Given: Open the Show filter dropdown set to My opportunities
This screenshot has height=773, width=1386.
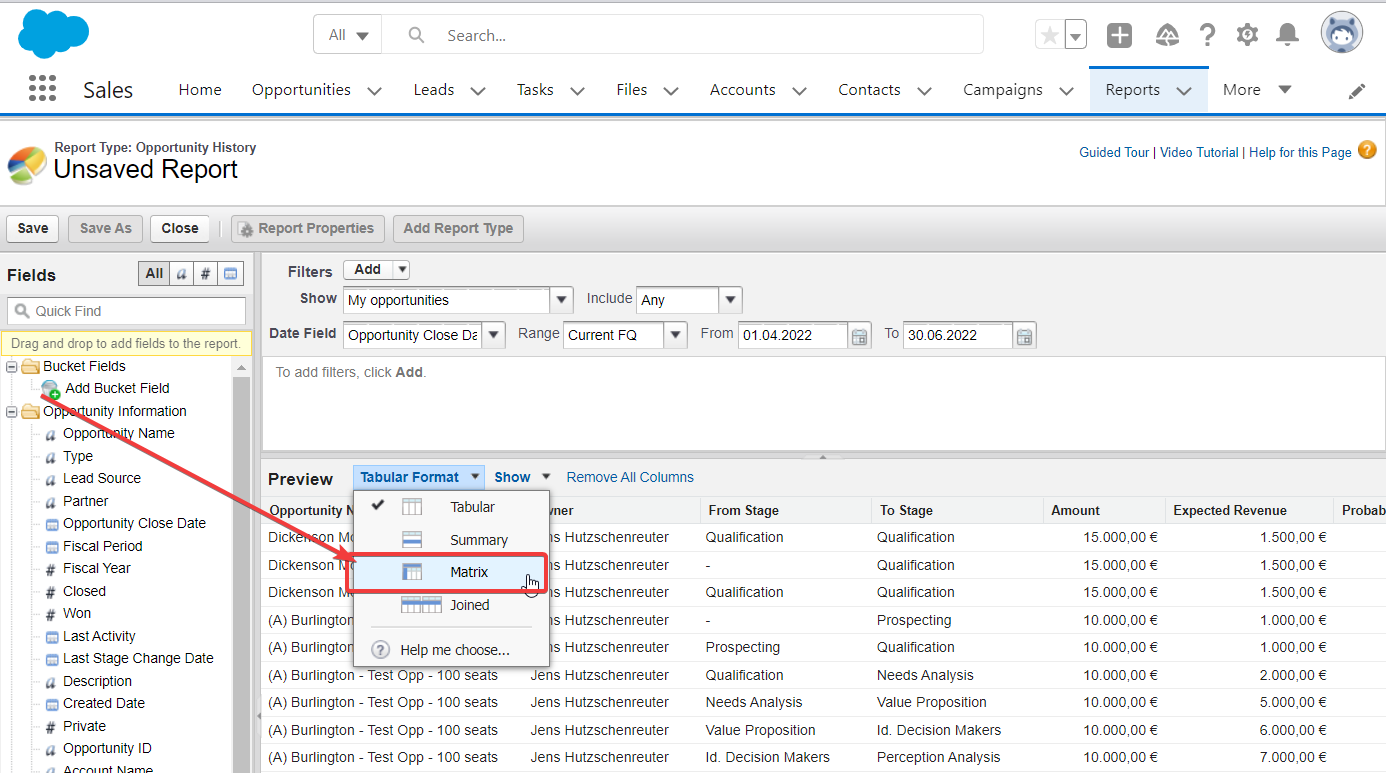Looking at the screenshot, I should pyautogui.click(x=560, y=299).
